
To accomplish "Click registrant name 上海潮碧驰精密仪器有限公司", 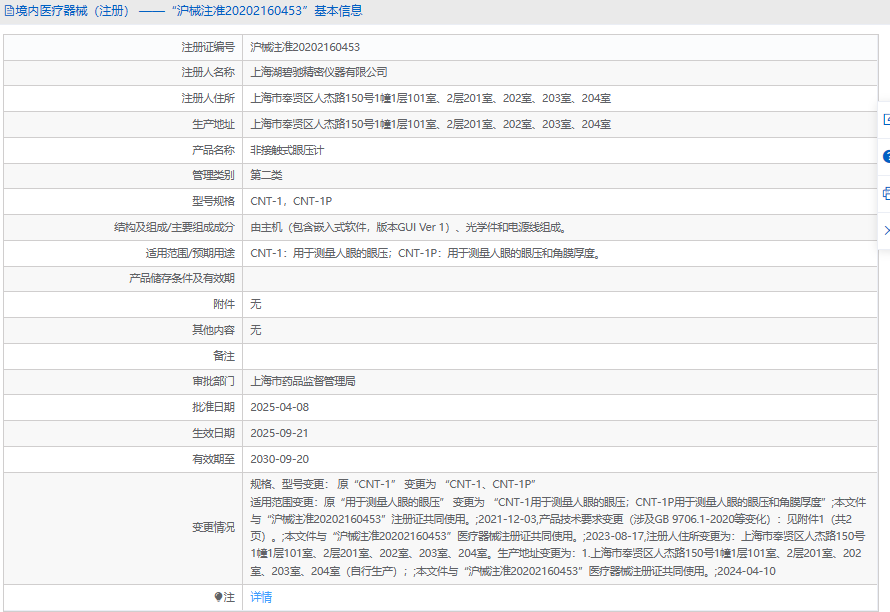I will [x=318, y=73].
